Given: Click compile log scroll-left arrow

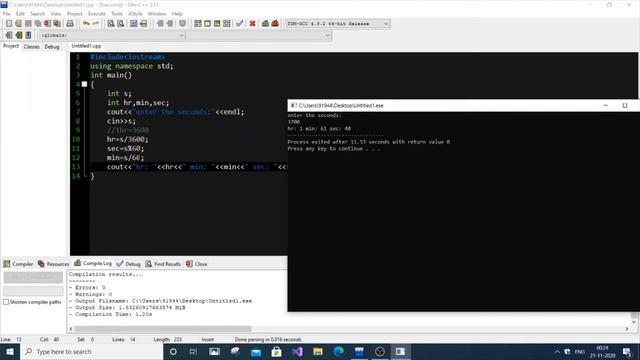Looking at the screenshot, I should (71, 329).
